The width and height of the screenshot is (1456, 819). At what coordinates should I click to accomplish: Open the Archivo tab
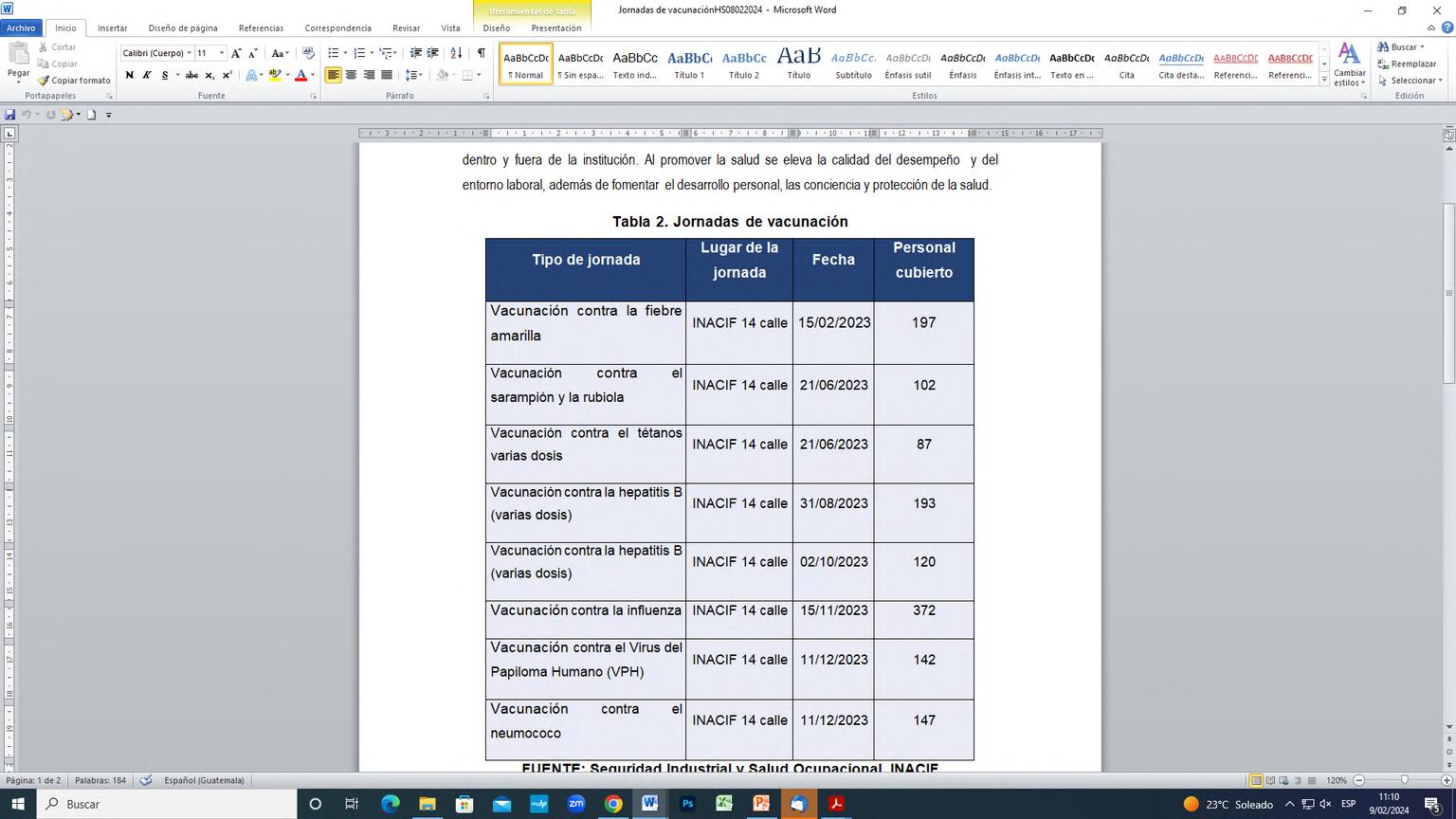pos(21,28)
